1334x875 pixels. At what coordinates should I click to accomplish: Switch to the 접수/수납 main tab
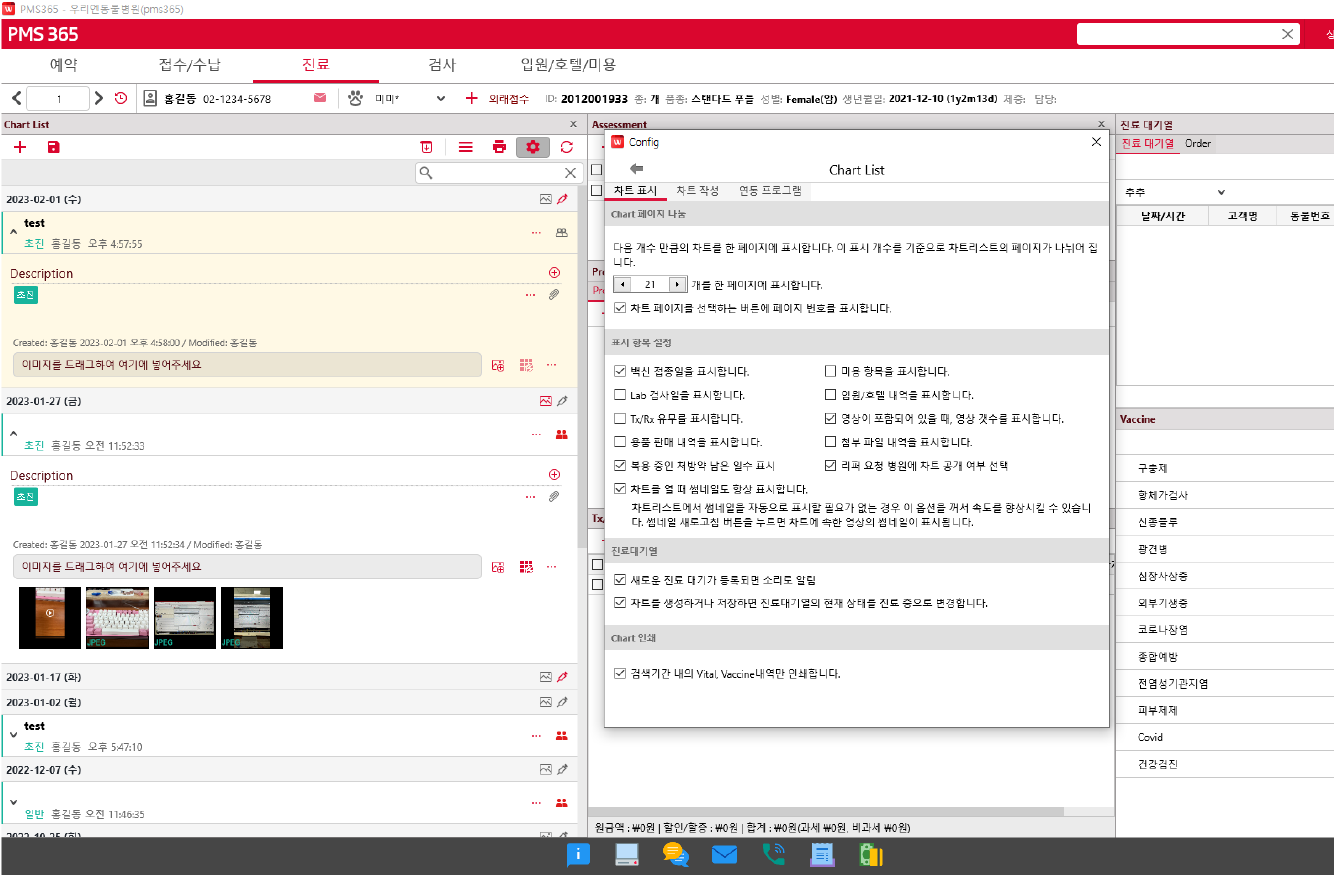(190, 65)
